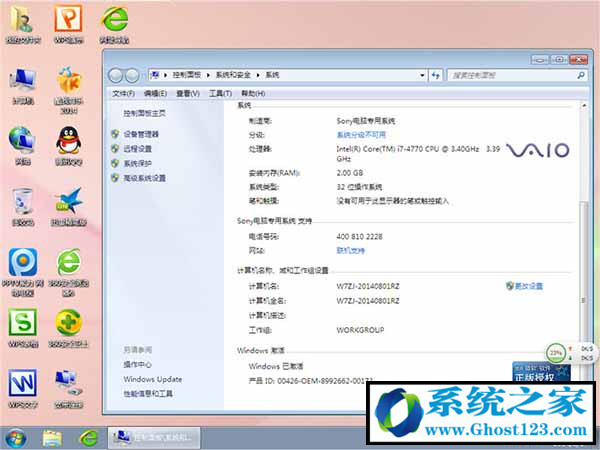Open Windows Update link in sidebar
The image size is (600, 450).
[x=153, y=379]
